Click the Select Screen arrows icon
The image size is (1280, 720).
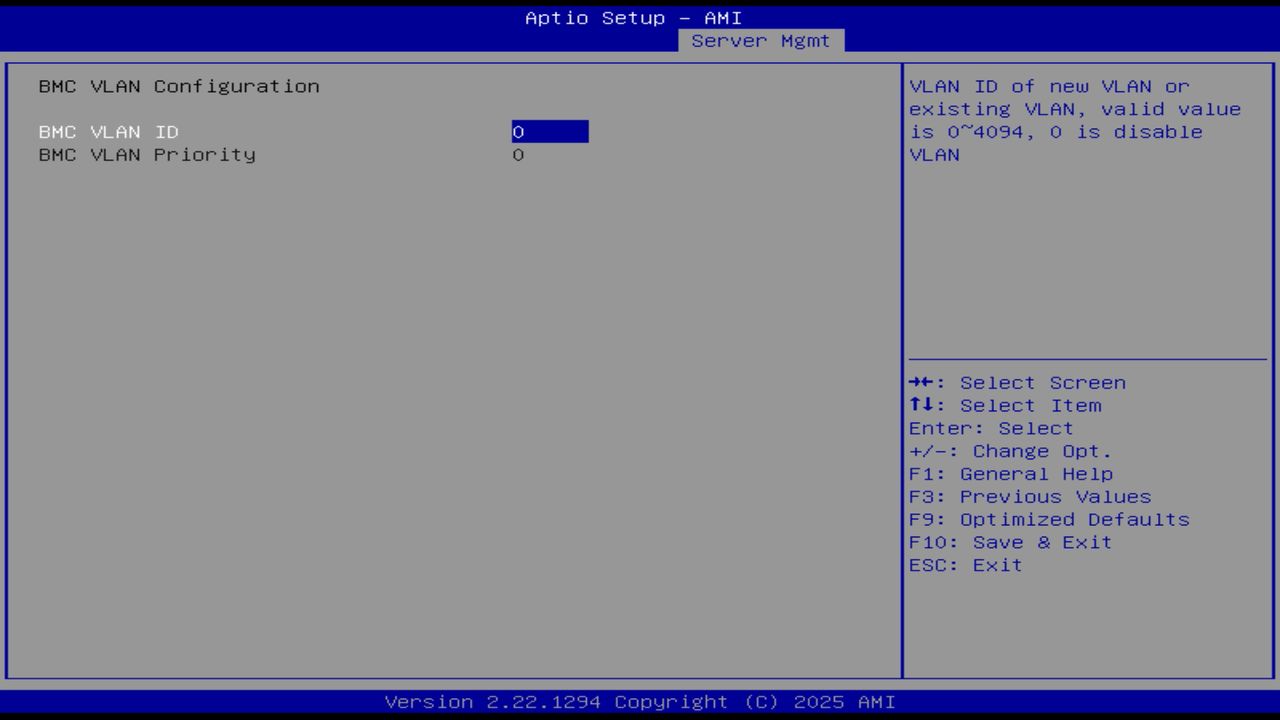920,382
